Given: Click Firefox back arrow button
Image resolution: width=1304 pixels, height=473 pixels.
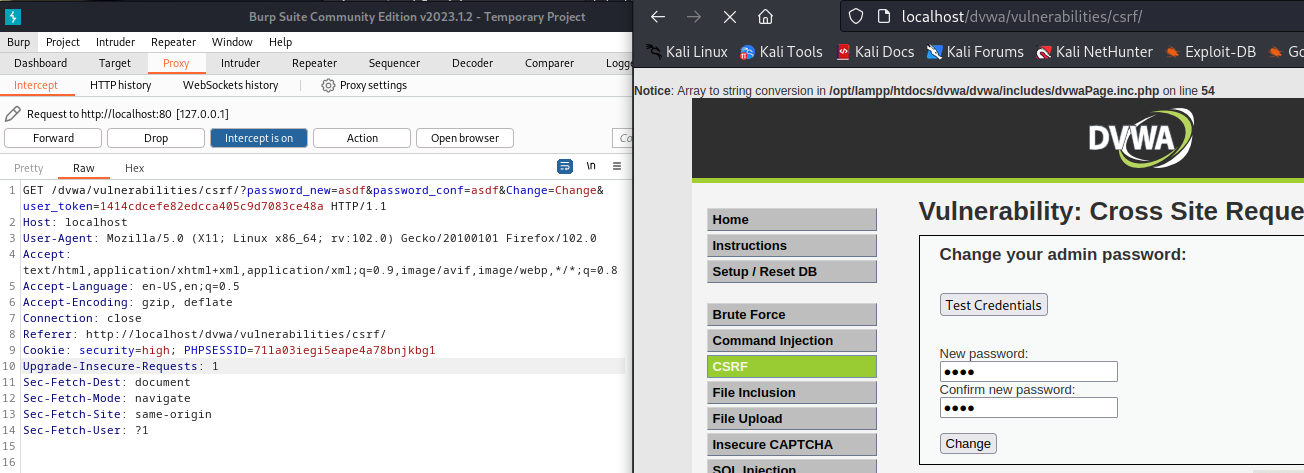Looking at the screenshot, I should tap(657, 17).
